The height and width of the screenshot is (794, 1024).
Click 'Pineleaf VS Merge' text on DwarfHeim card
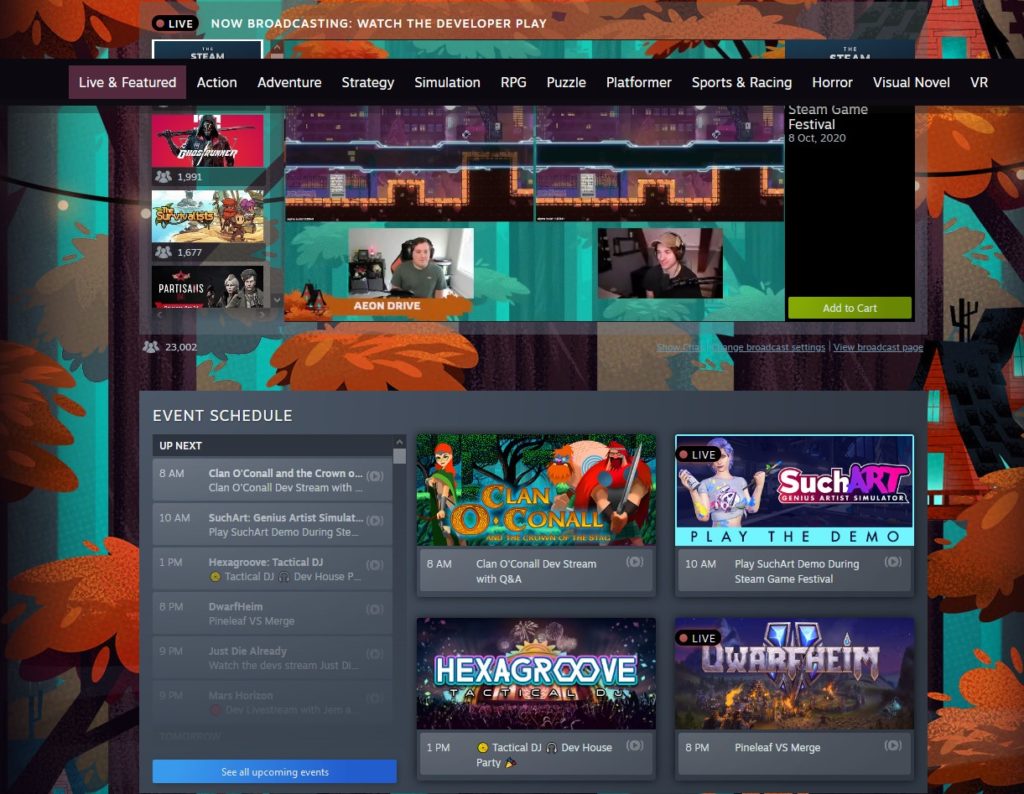(x=777, y=748)
